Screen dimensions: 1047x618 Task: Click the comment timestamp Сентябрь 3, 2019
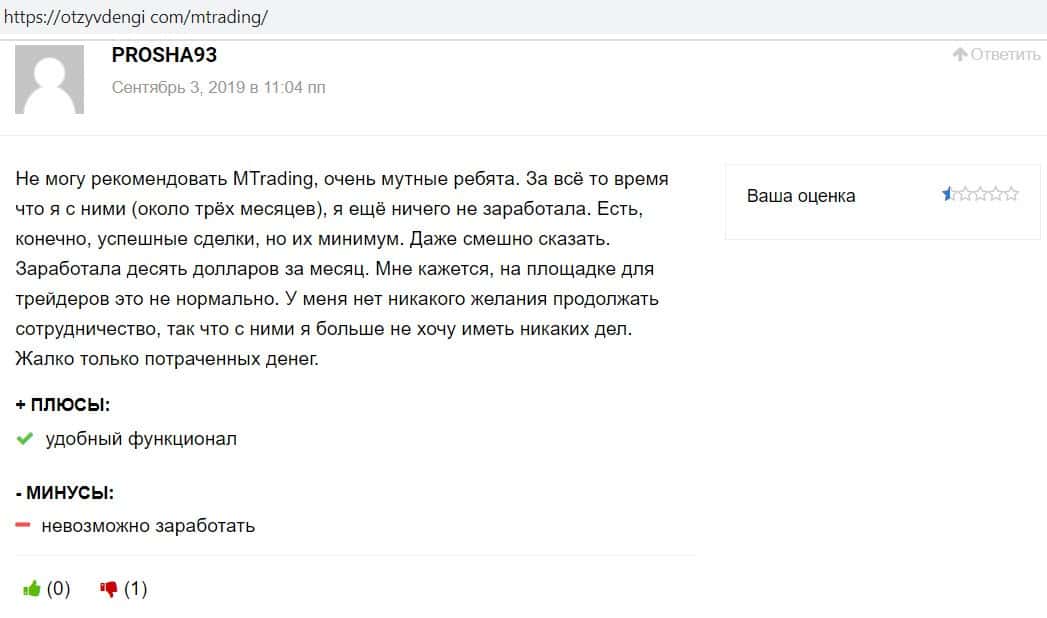[x=218, y=87]
